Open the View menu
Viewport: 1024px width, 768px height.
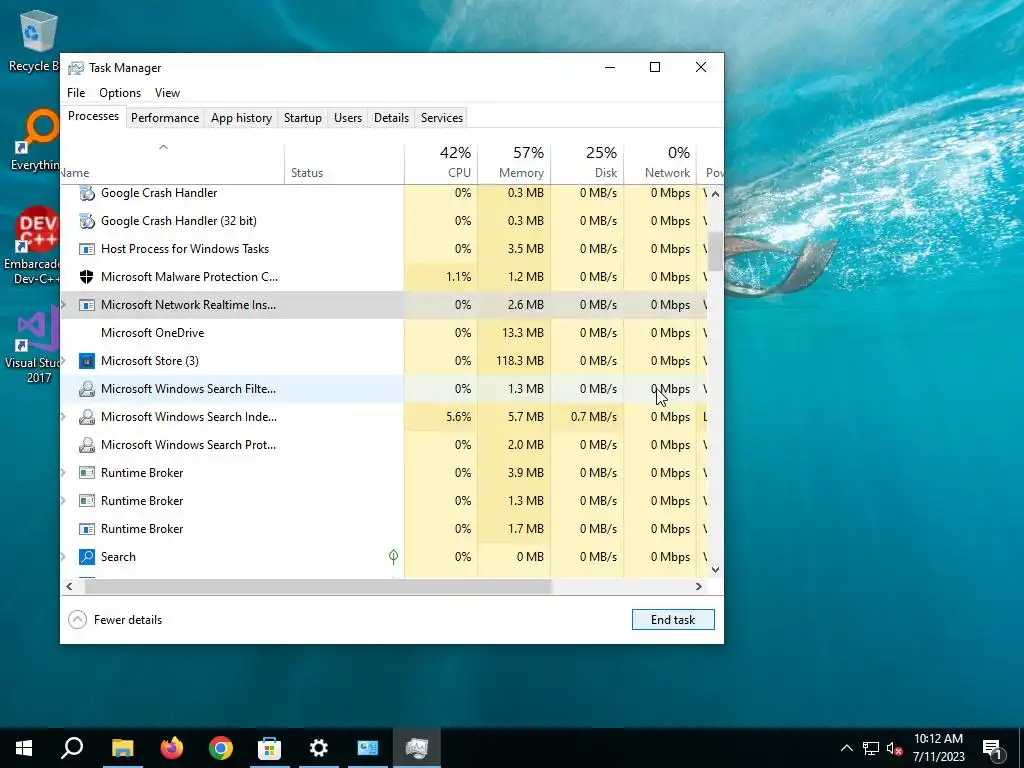(167, 93)
